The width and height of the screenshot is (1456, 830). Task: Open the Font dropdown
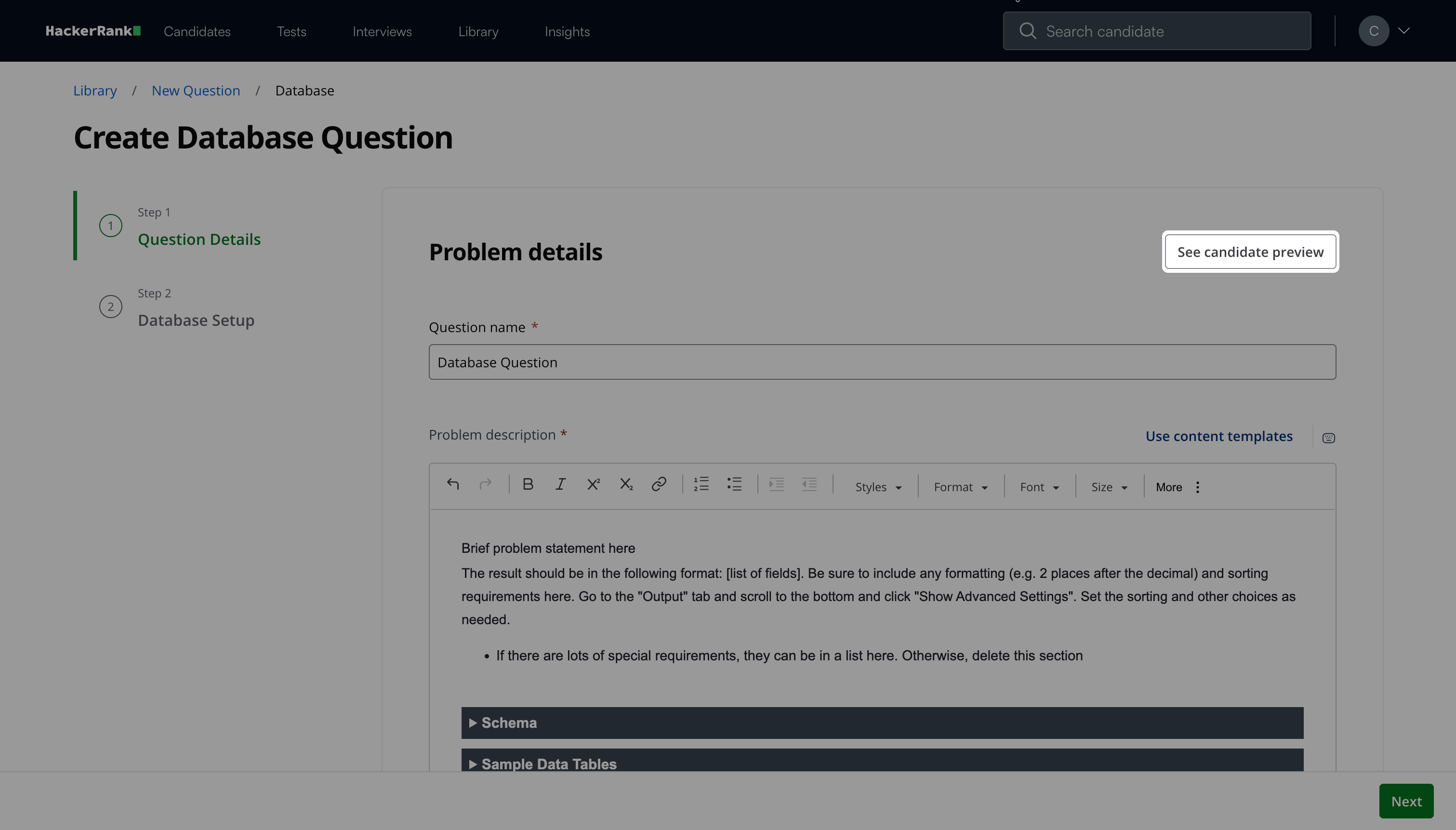(x=1039, y=487)
